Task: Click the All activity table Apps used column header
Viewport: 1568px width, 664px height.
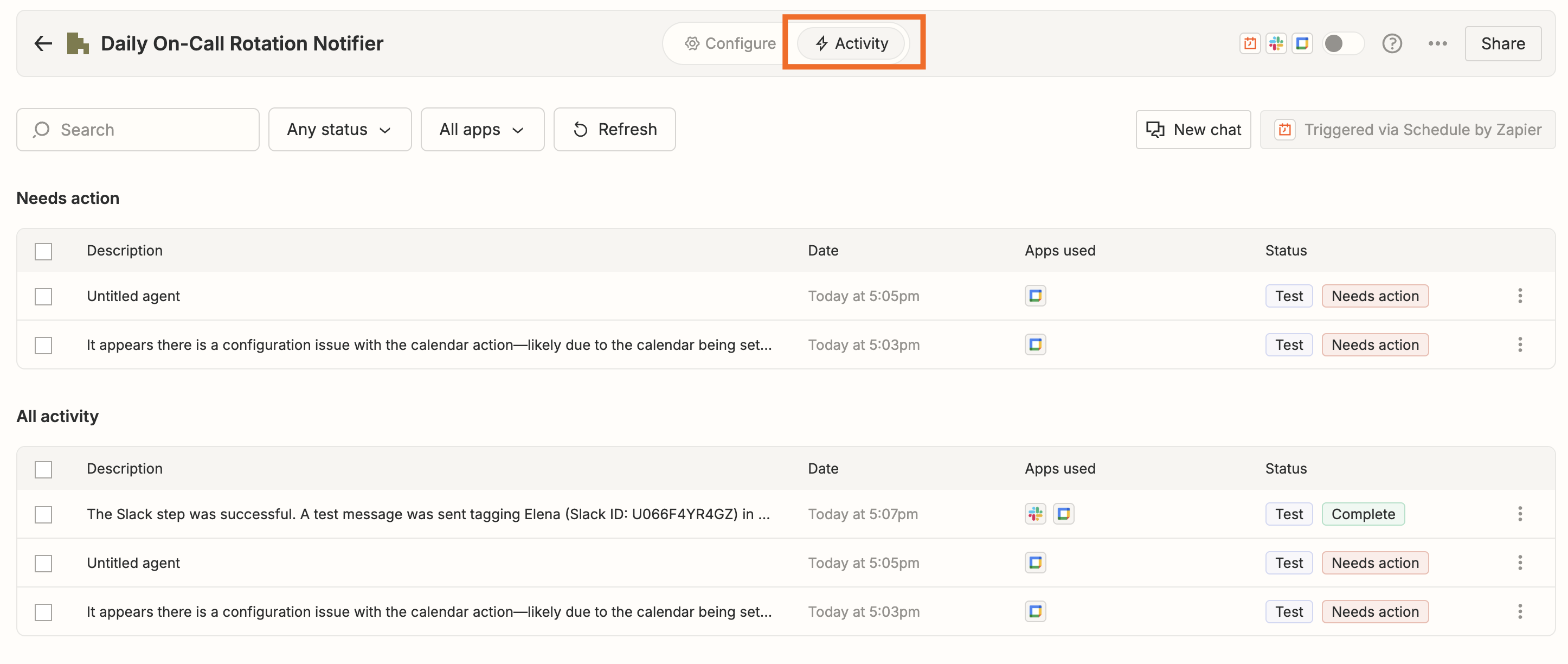Action: point(1060,469)
